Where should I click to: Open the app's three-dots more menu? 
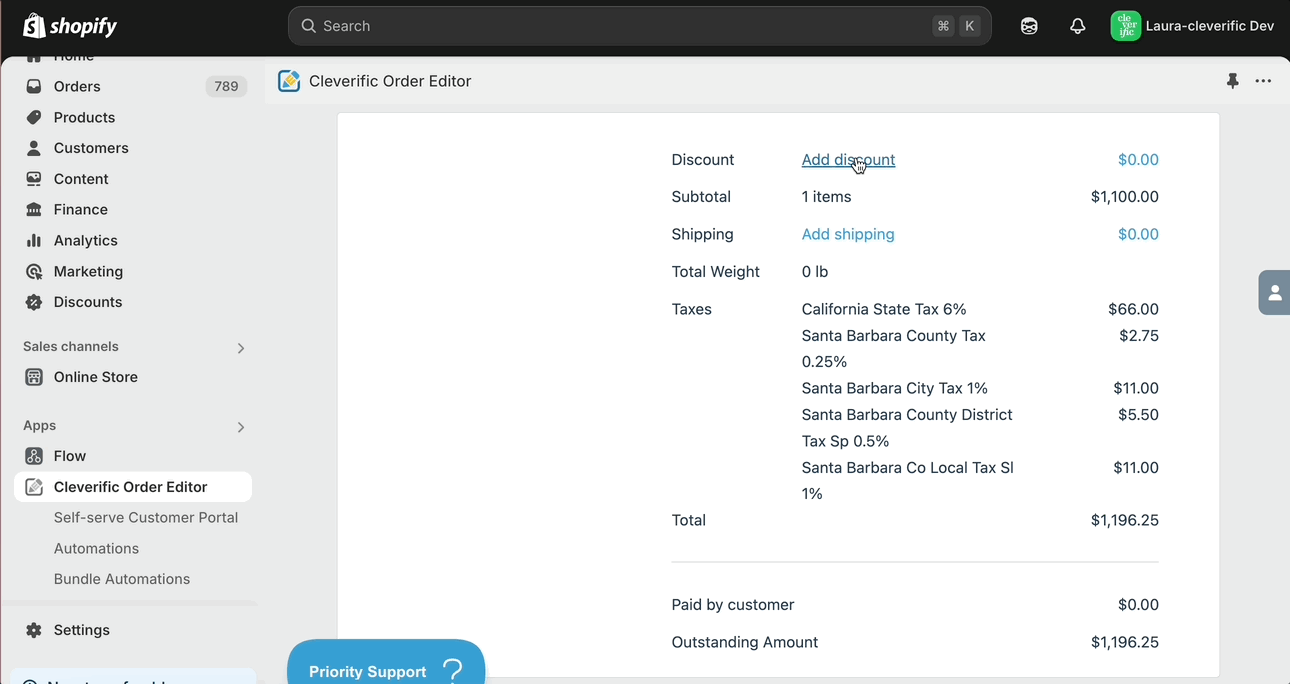1263,81
